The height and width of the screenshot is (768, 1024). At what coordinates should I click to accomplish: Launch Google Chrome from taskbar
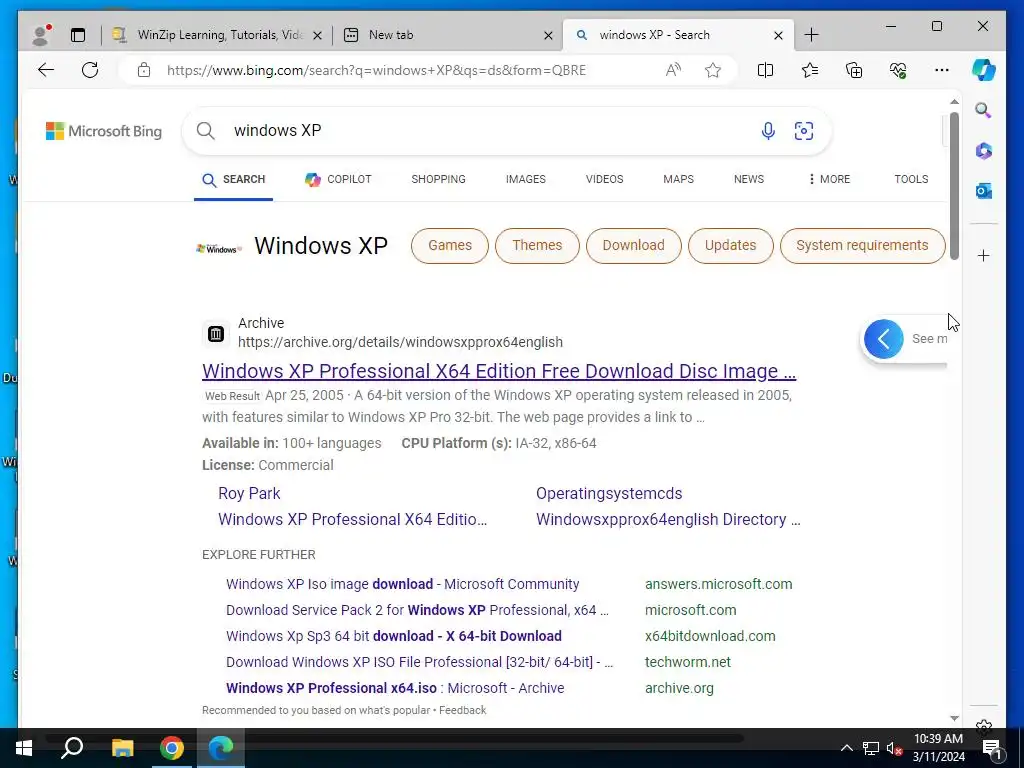172,748
